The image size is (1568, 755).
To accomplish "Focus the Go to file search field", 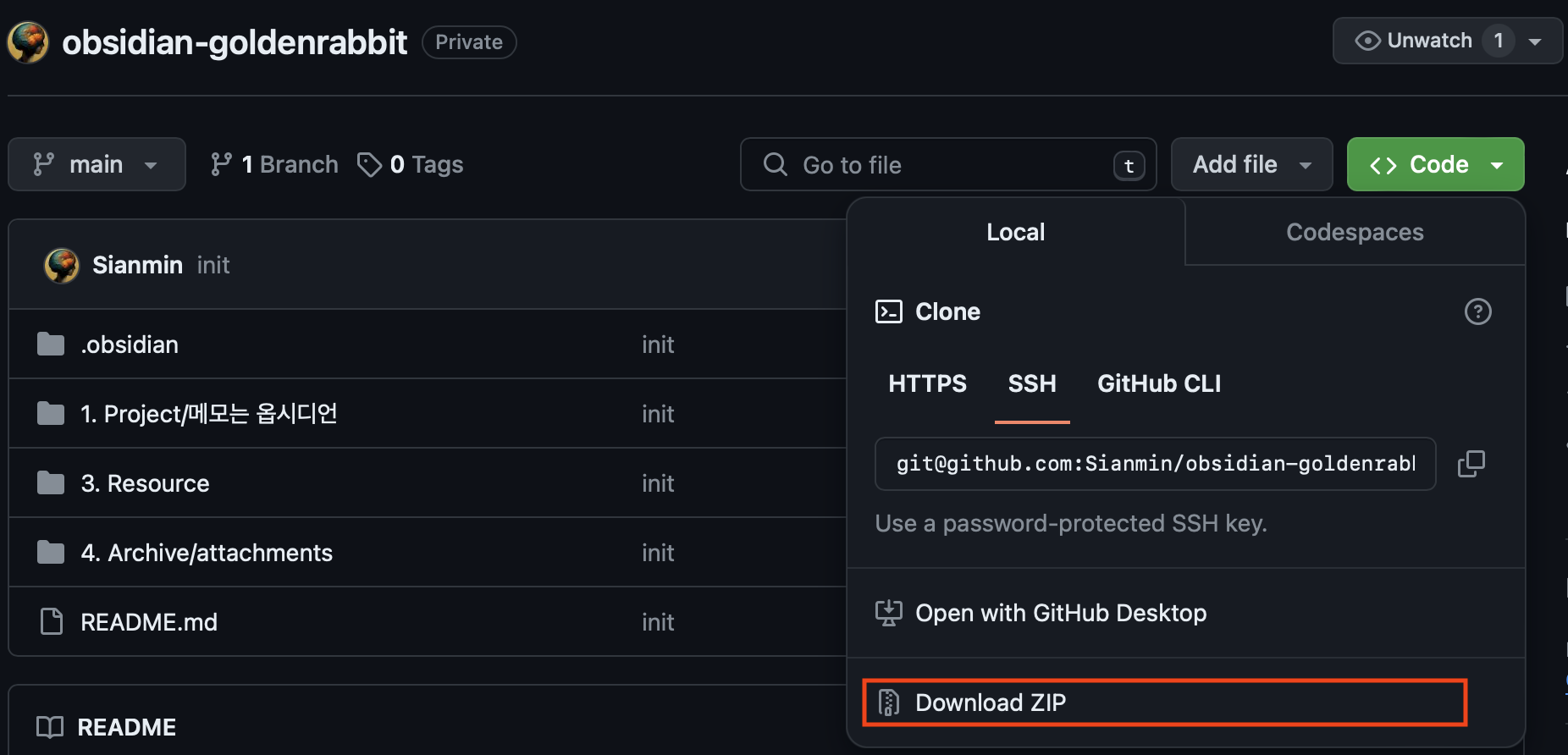I will pos(948,164).
